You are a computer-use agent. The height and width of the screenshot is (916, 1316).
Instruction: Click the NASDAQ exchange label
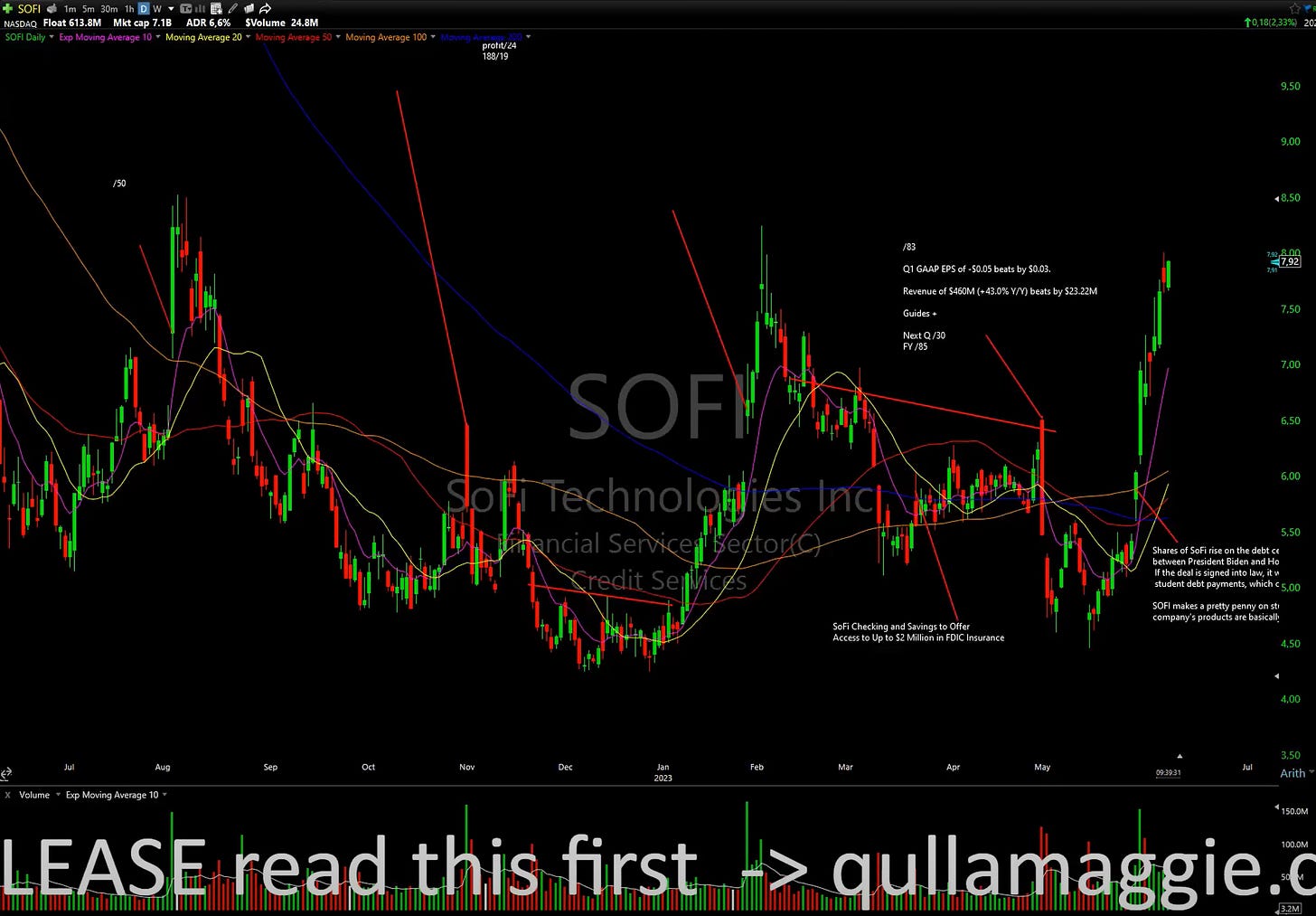(19, 24)
